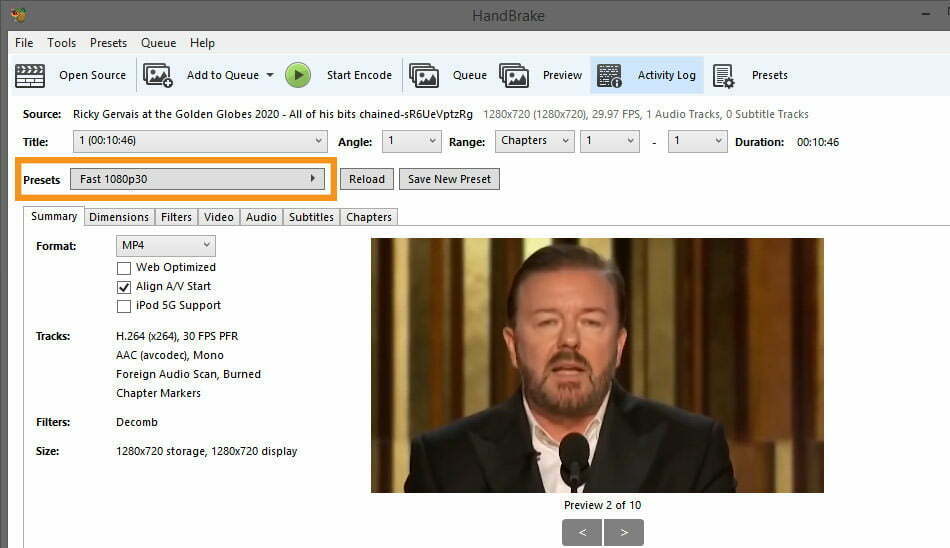This screenshot has height=548, width=950.
Task: Open the Title dropdown 1 (00:10:46)
Action: [x=200, y=141]
